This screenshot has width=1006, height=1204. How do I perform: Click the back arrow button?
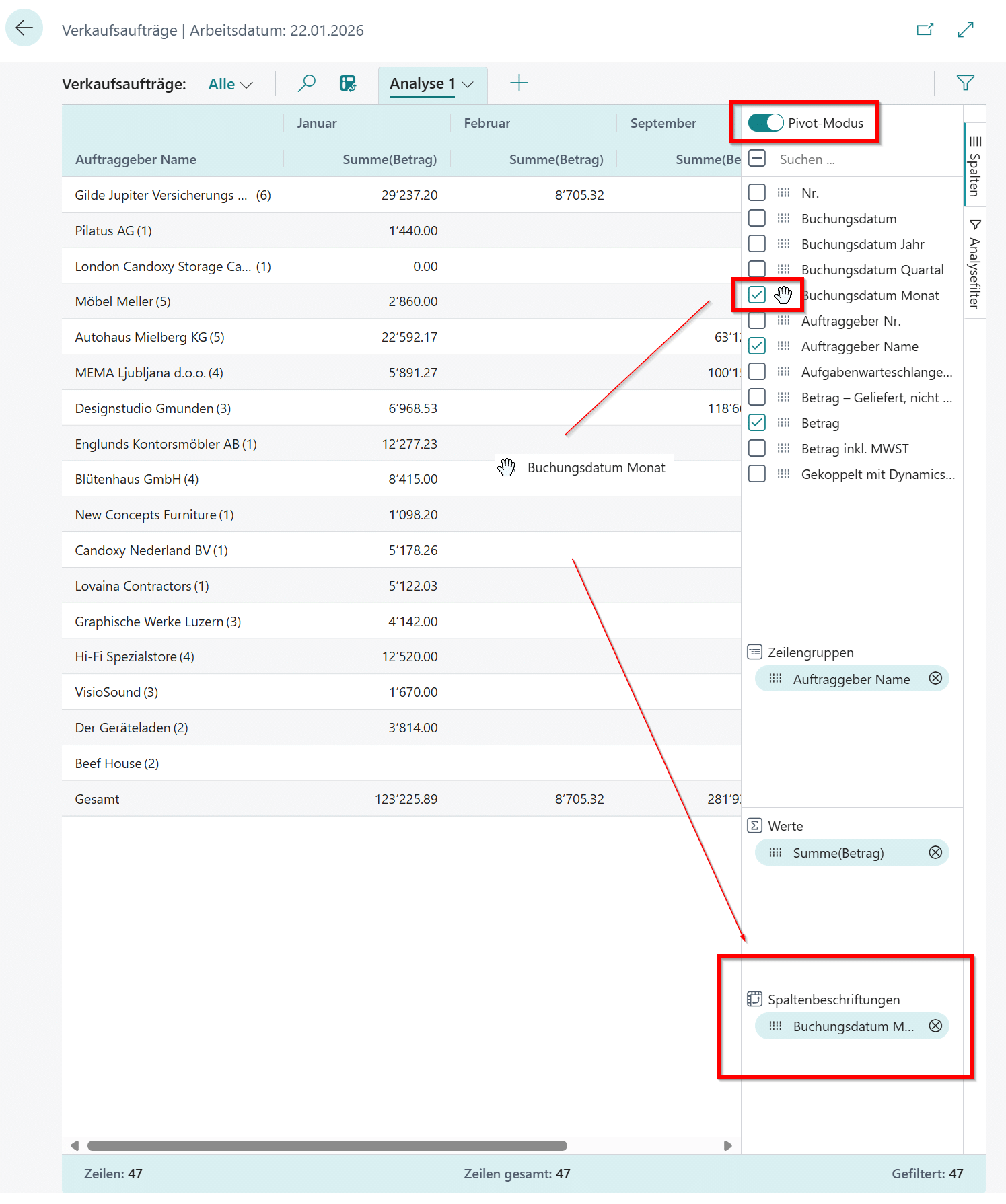[x=24, y=28]
